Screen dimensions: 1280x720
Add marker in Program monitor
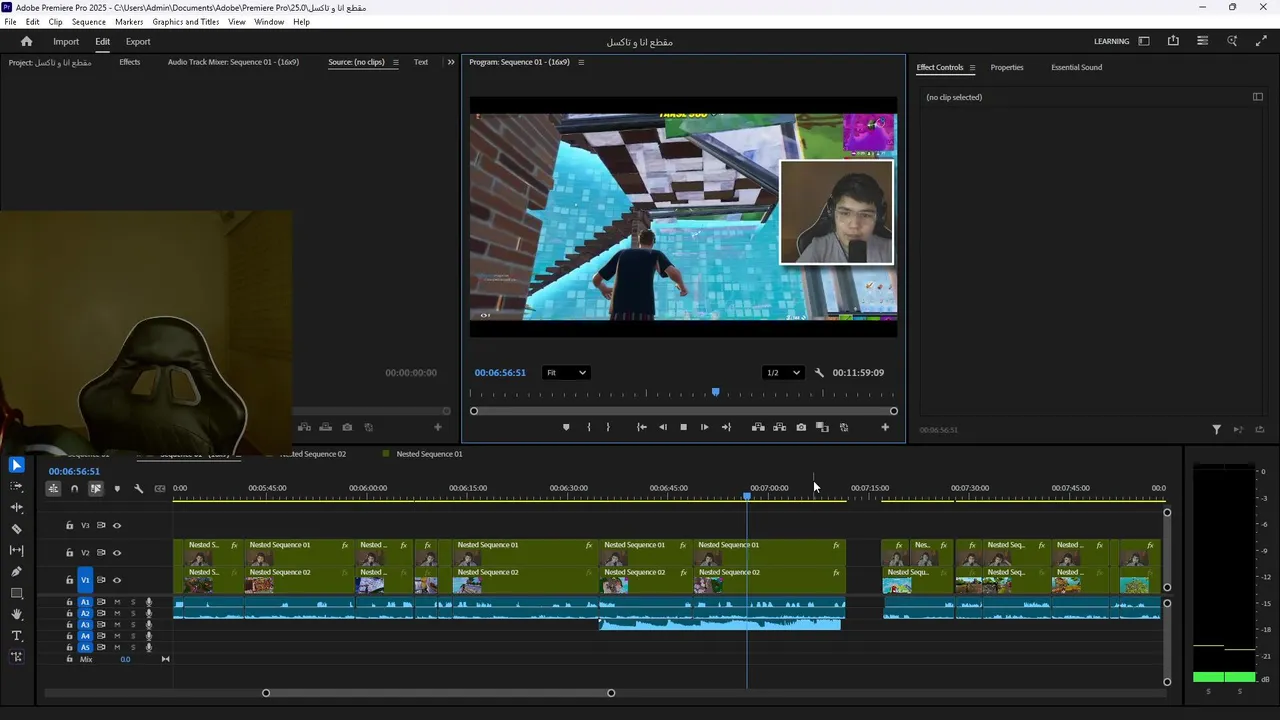click(x=566, y=427)
